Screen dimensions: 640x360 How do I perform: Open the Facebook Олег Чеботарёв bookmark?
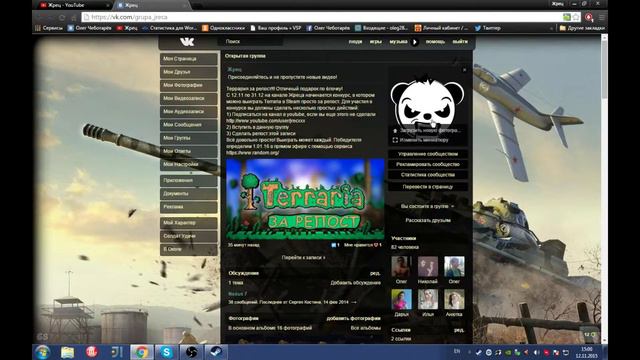(328, 28)
